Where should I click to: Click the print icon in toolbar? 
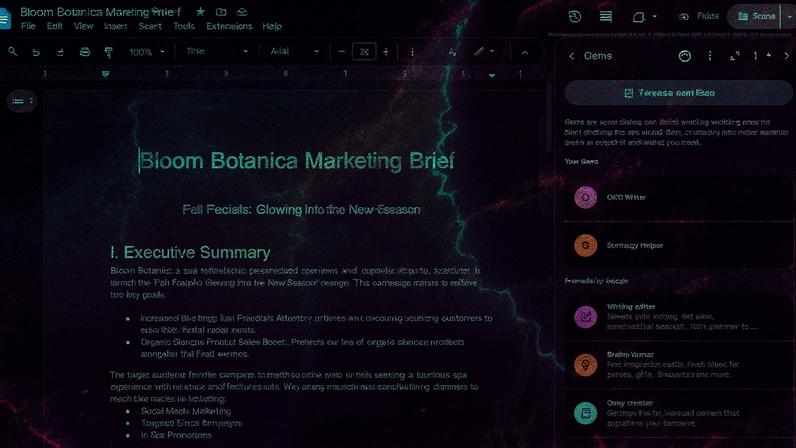click(x=84, y=51)
